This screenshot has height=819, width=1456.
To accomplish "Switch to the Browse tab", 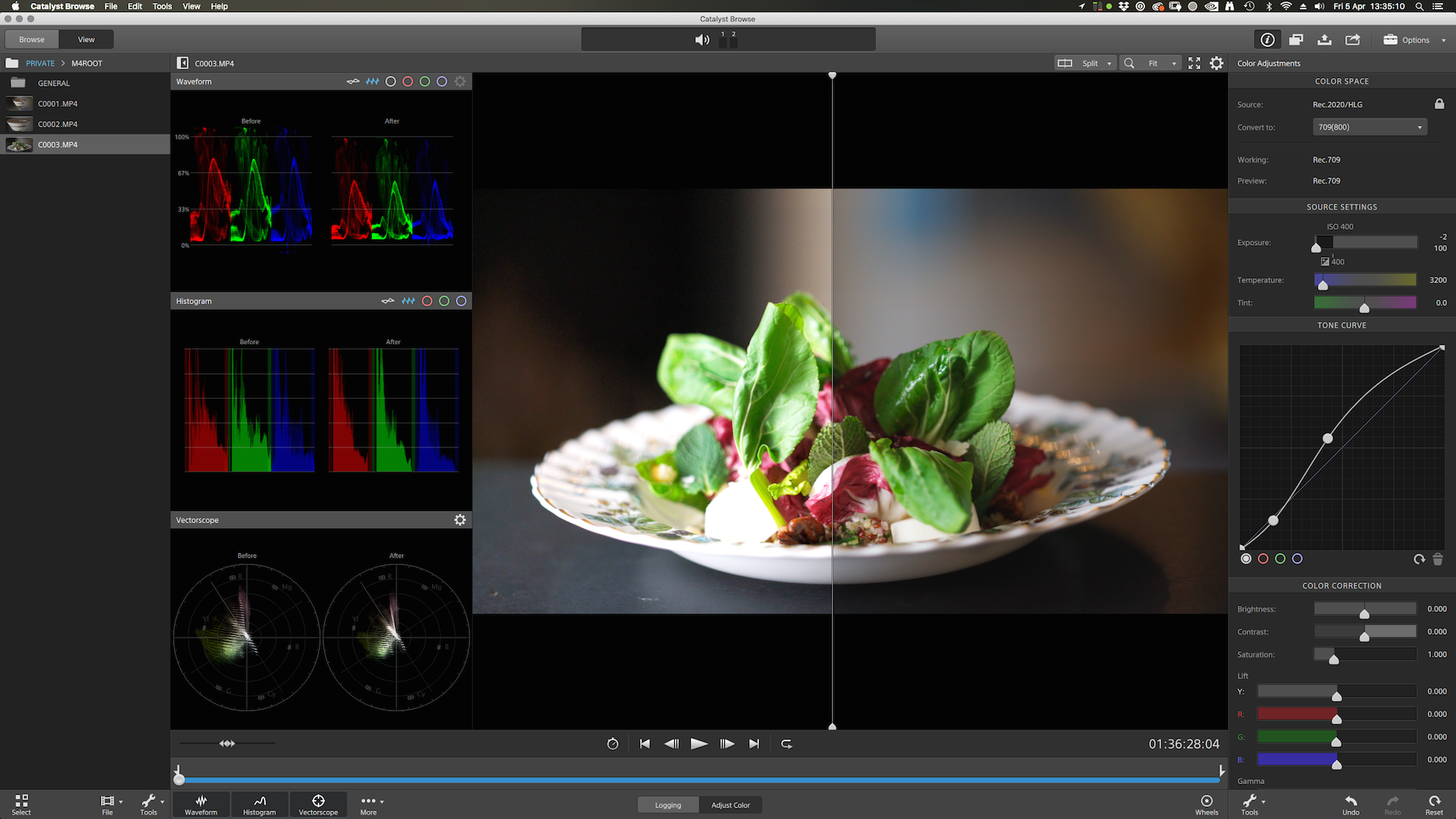I will (x=32, y=39).
